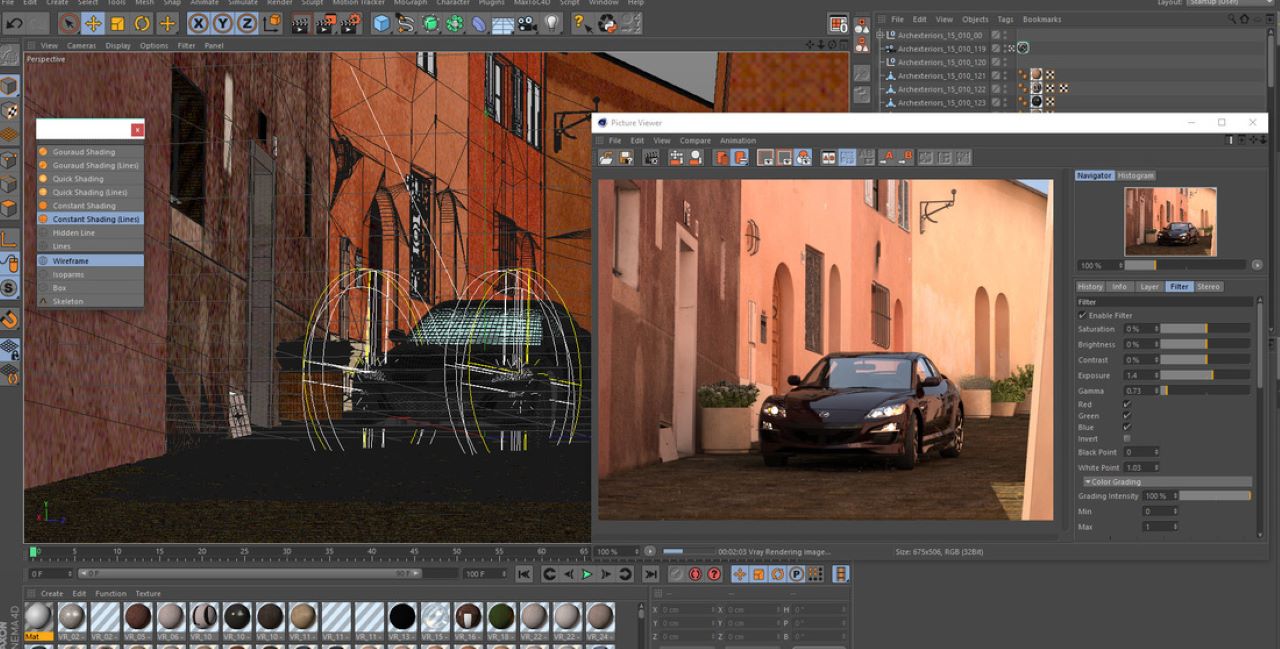
Task: Switch to Histogram tab
Action: 1136,176
